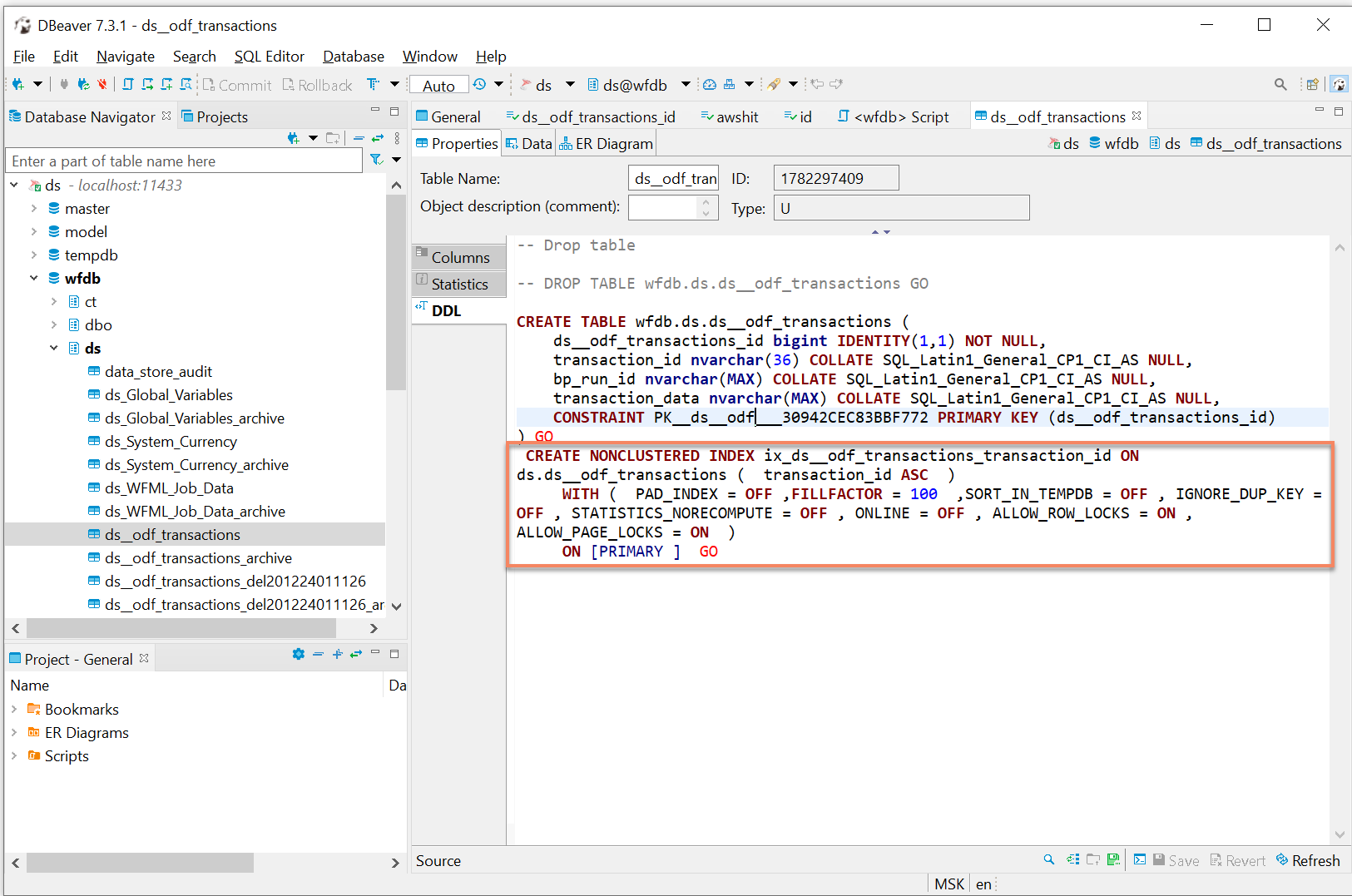Collapse the wfdb database node
Screen dimensions: 1352x896
tap(34, 279)
